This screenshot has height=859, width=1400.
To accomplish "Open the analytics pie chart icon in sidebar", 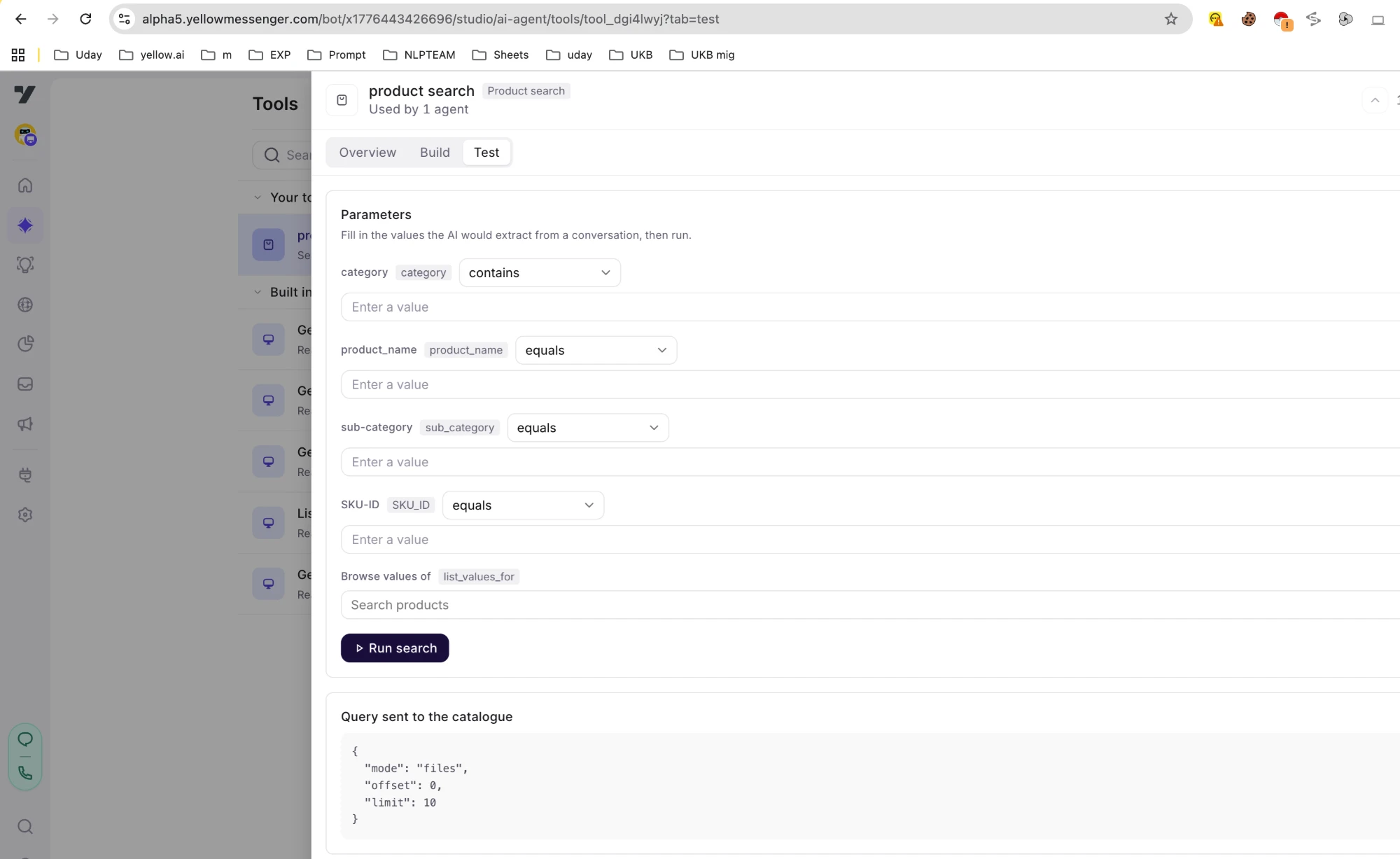I will [25, 344].
